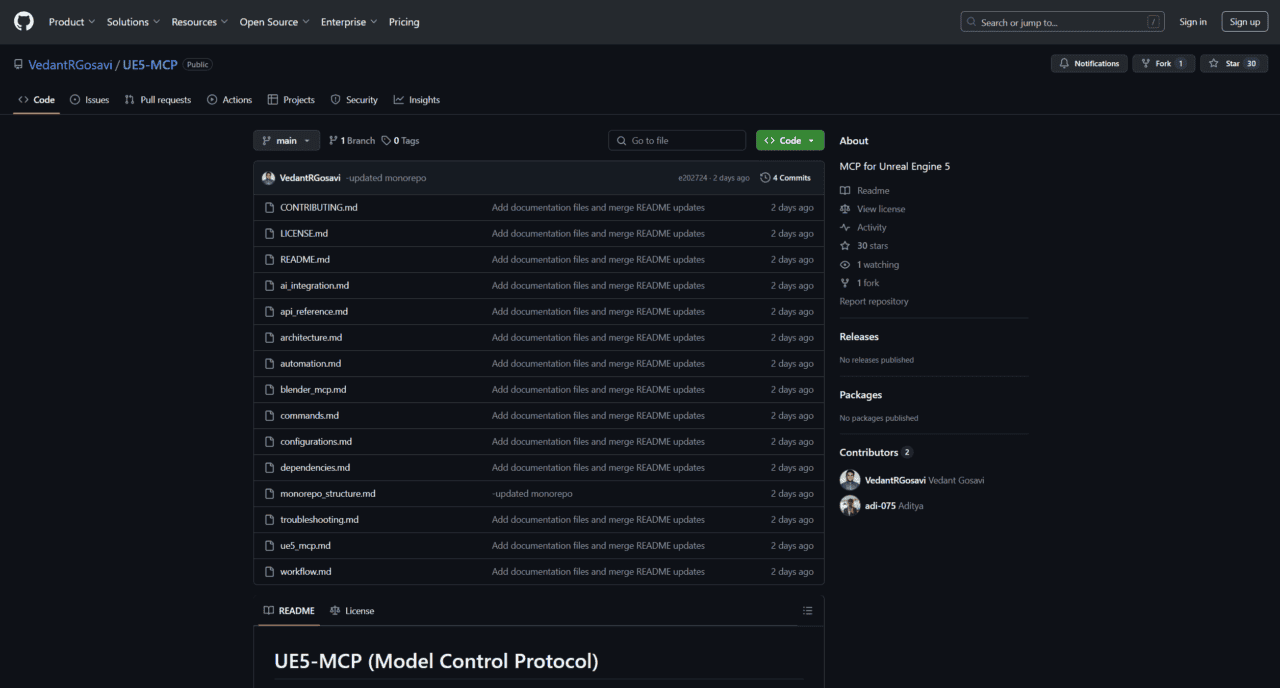The image size is (1280, 688).
Task: Click the Sign in link
Action: (x=1193, y=22)
